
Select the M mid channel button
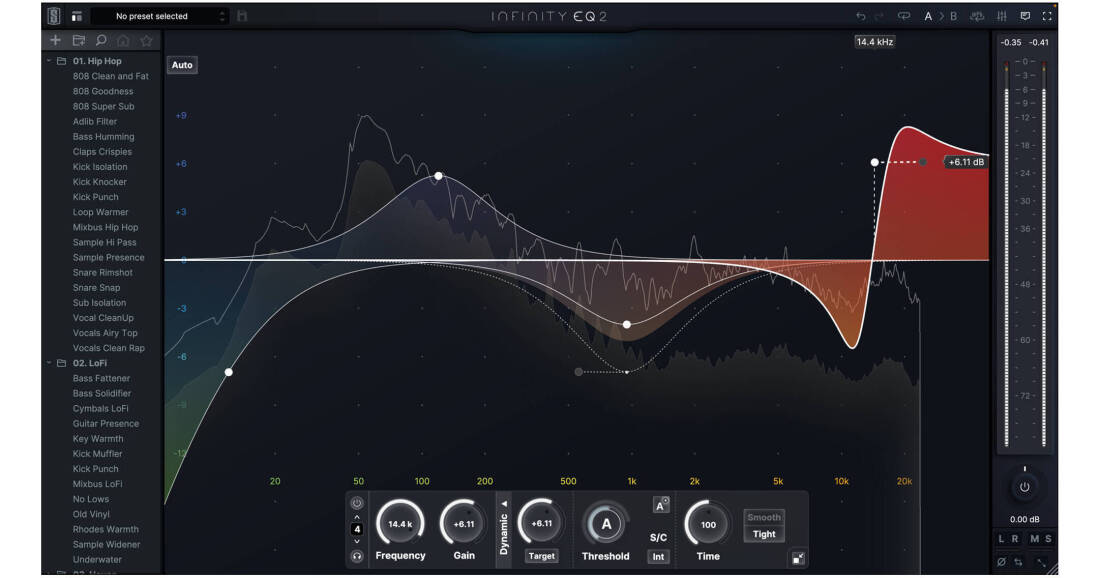pos(1036,539)
